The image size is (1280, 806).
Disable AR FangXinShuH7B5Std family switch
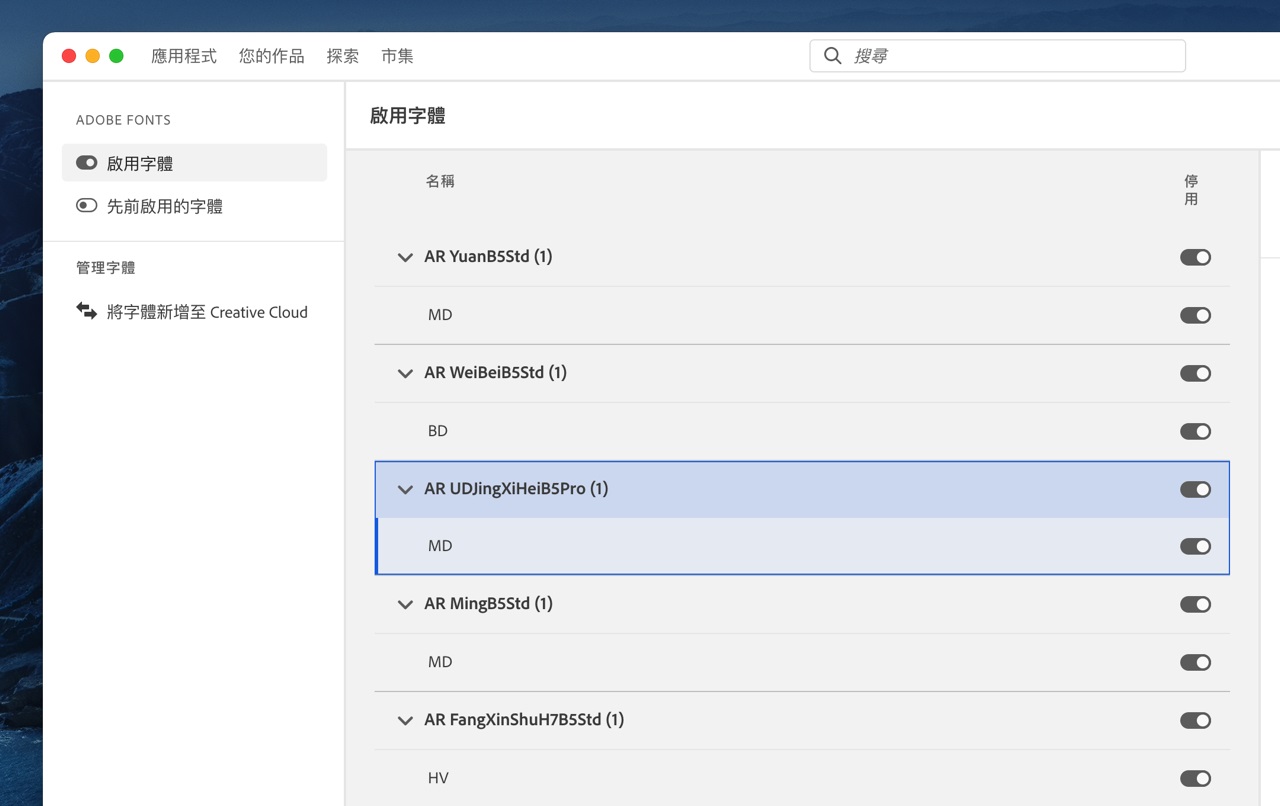click(1195, 720)
